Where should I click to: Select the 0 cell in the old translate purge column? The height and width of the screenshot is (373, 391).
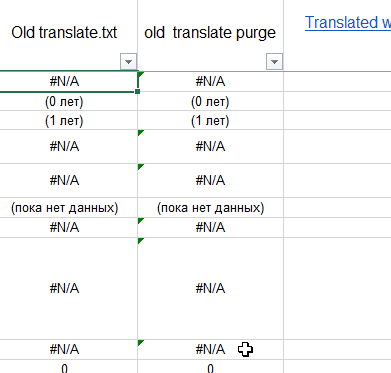click(x=210, y=367)
